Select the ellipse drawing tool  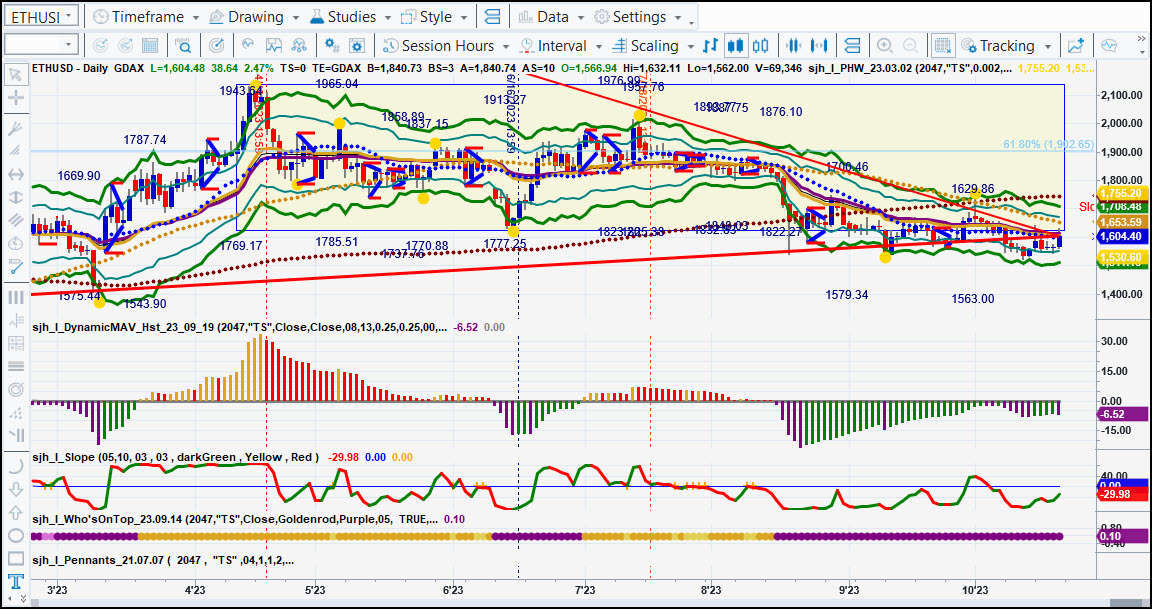click(x=15, y=535)
